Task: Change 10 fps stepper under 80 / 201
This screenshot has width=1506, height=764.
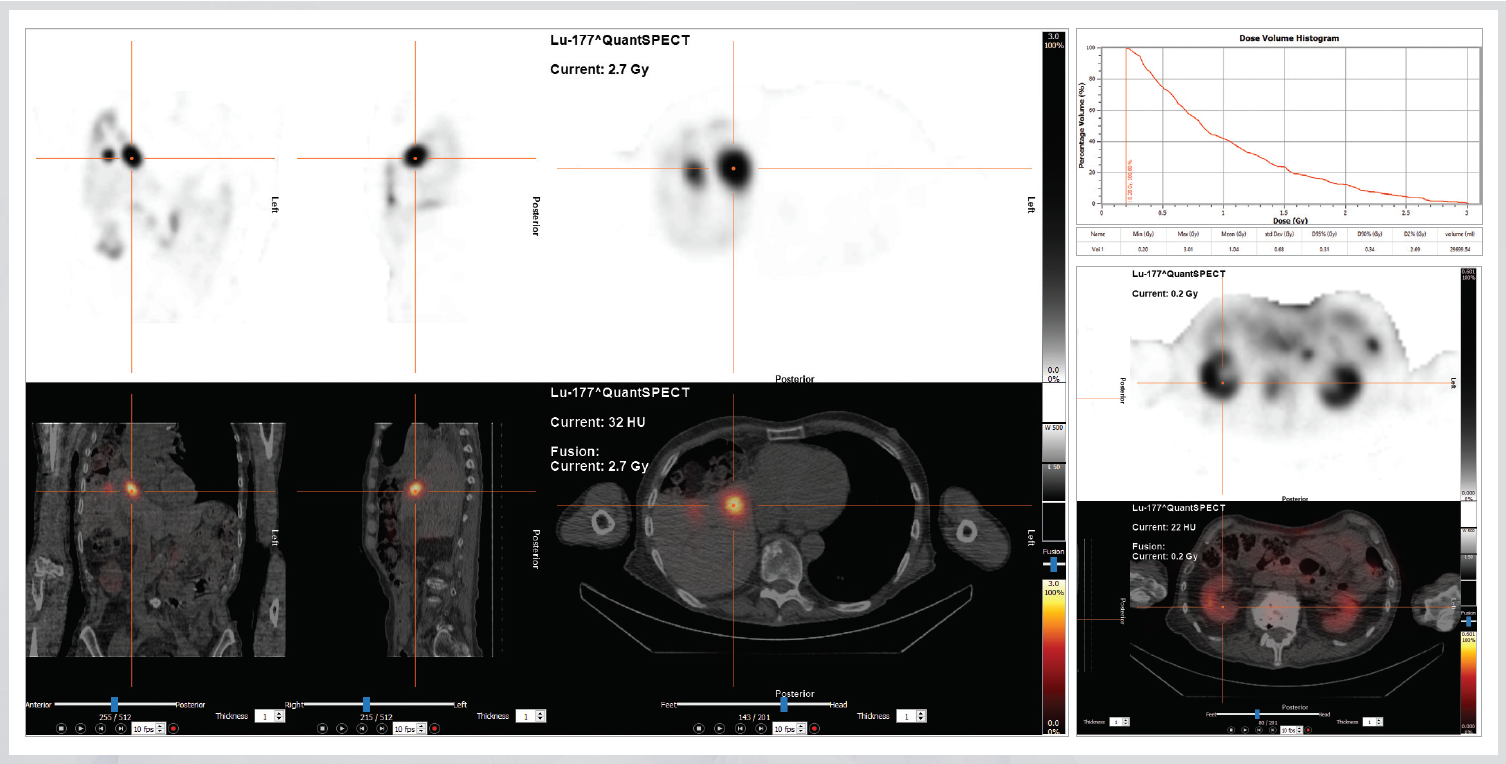Action: 1291,730
